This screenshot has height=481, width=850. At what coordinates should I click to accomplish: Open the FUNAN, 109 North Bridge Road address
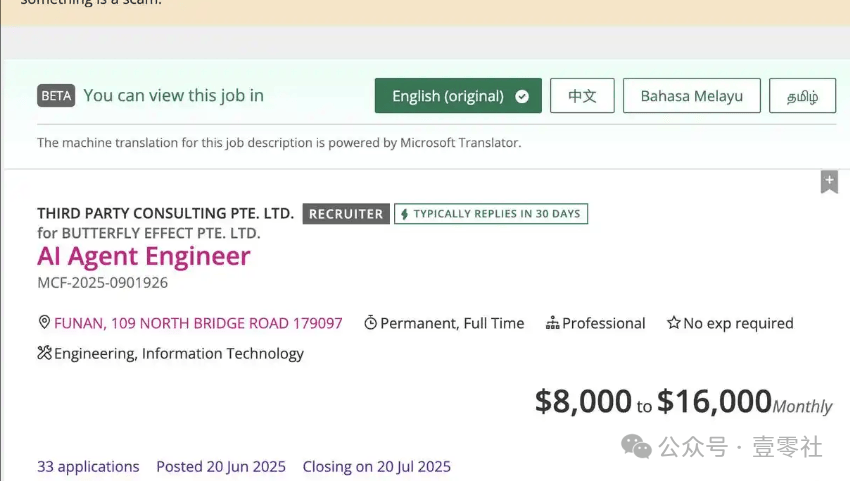tap(198, 323)
